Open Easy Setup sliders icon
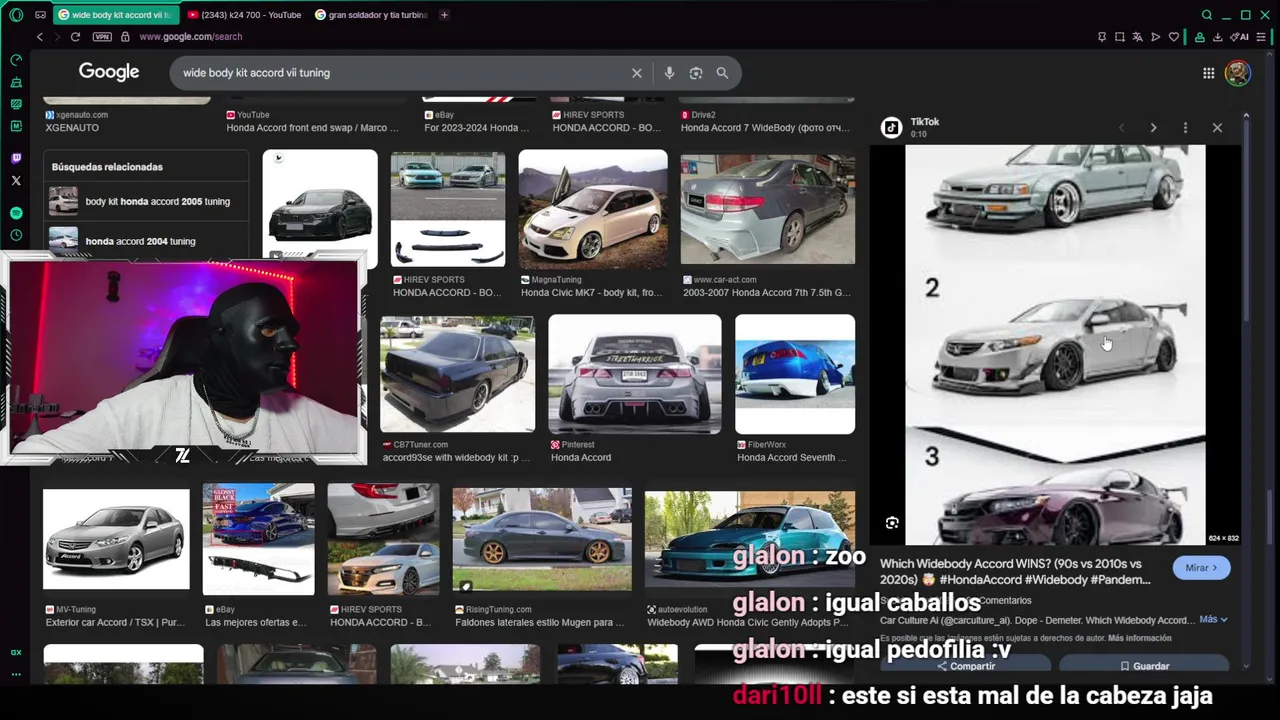 pos(1261,37)
